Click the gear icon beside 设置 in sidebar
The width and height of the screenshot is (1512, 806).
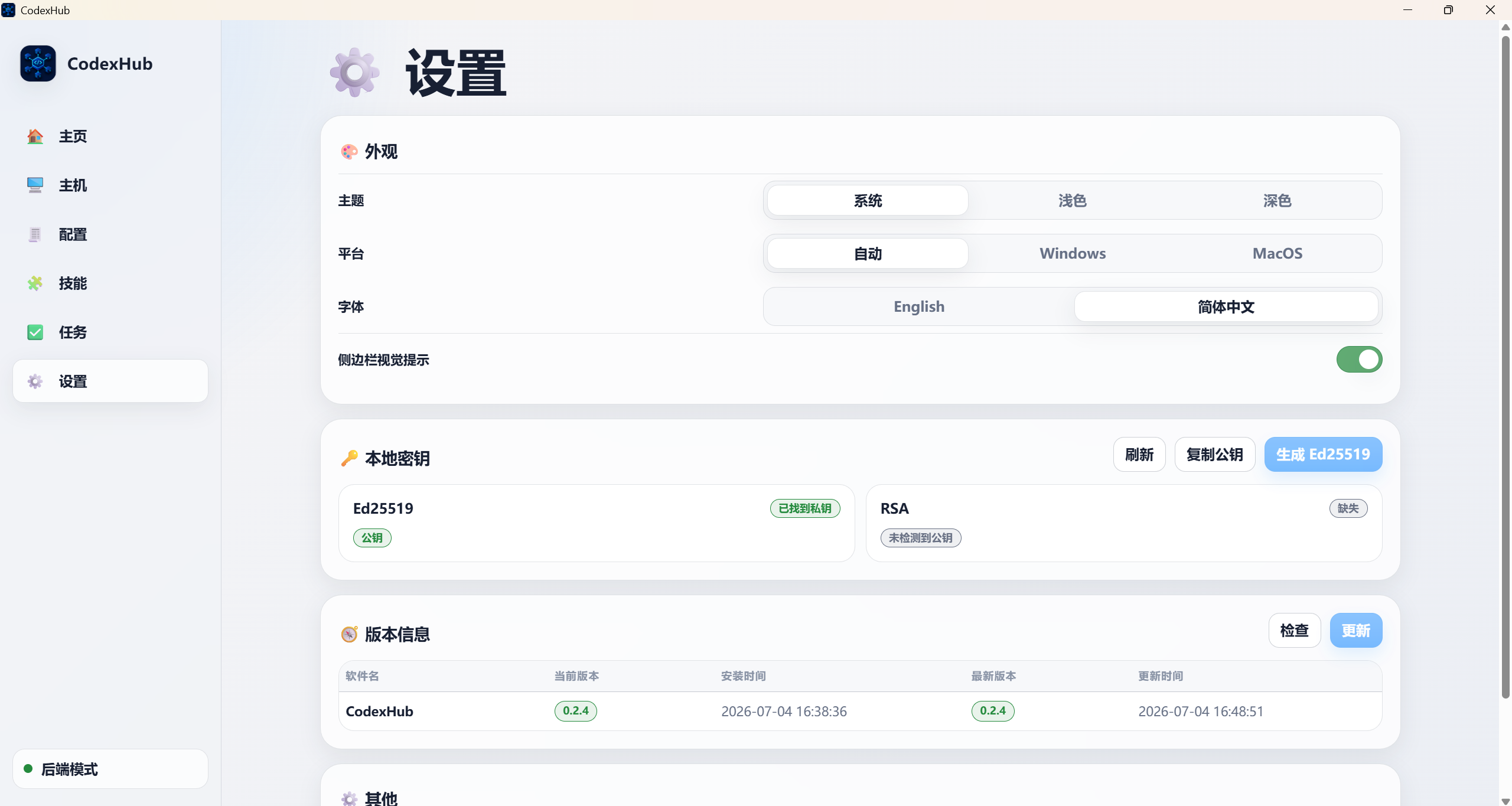tap(35, 381)
